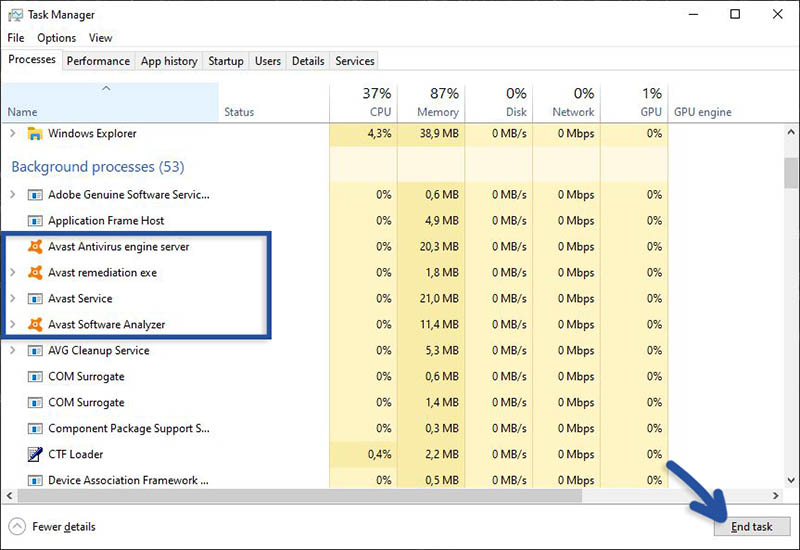Click the 5,3 MB memory value

coord(441,351)
